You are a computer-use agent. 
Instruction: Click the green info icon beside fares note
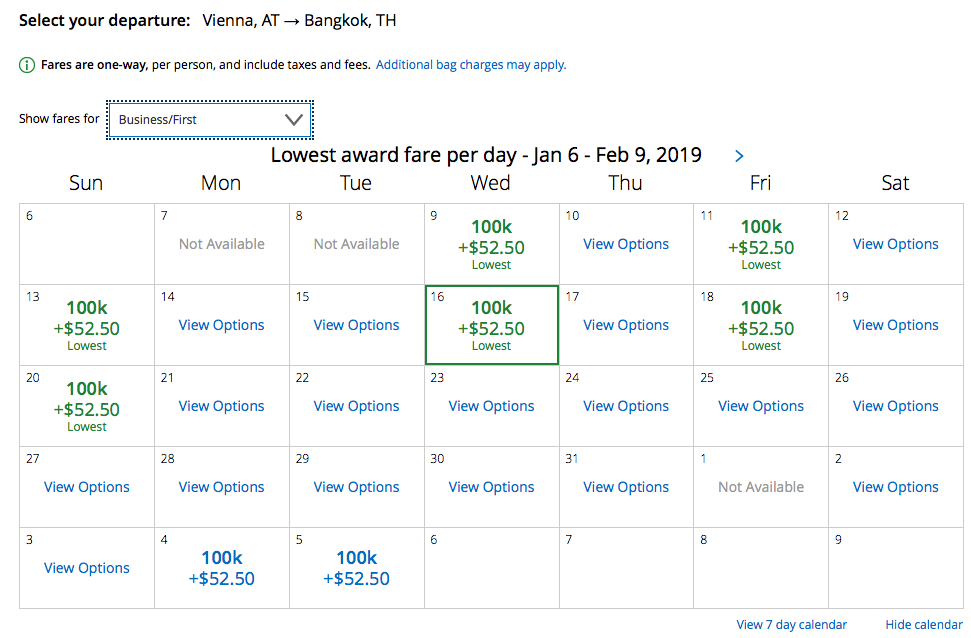tap(27, 65)
